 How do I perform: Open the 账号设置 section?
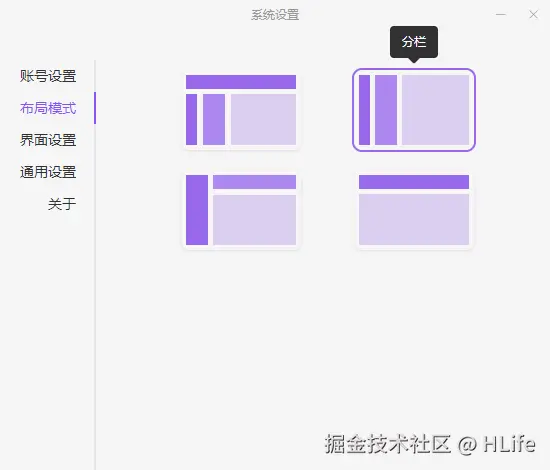(x=48, y=76)
